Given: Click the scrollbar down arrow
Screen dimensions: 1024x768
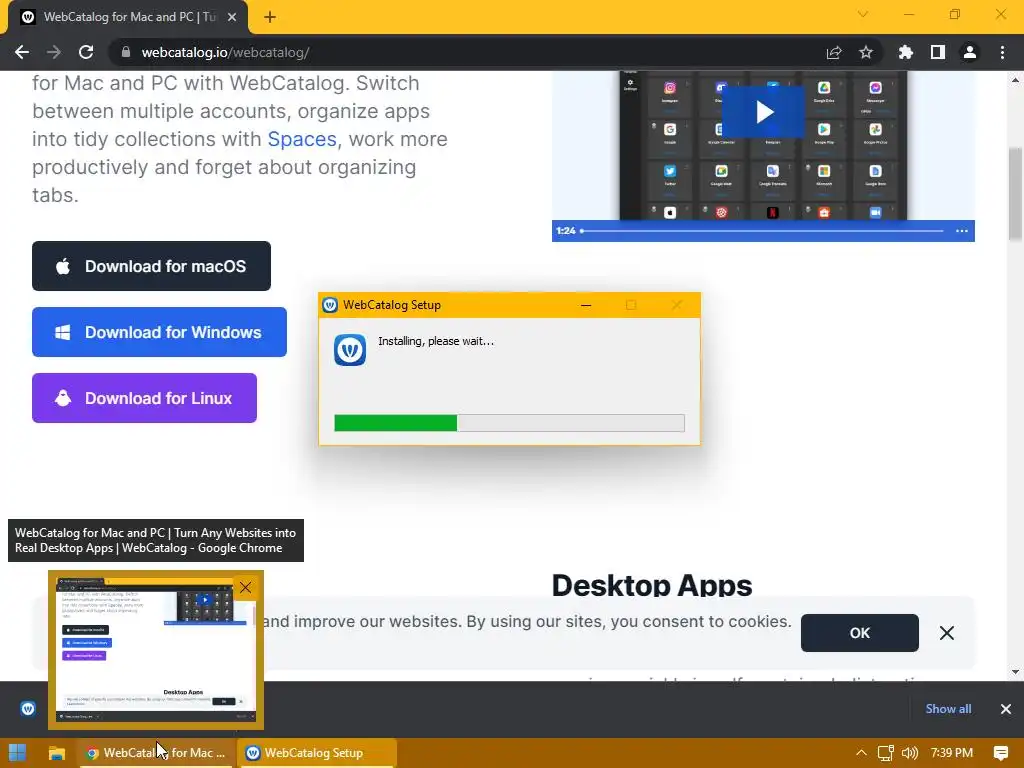Looking at the screenshot, I should [1015, 672].
